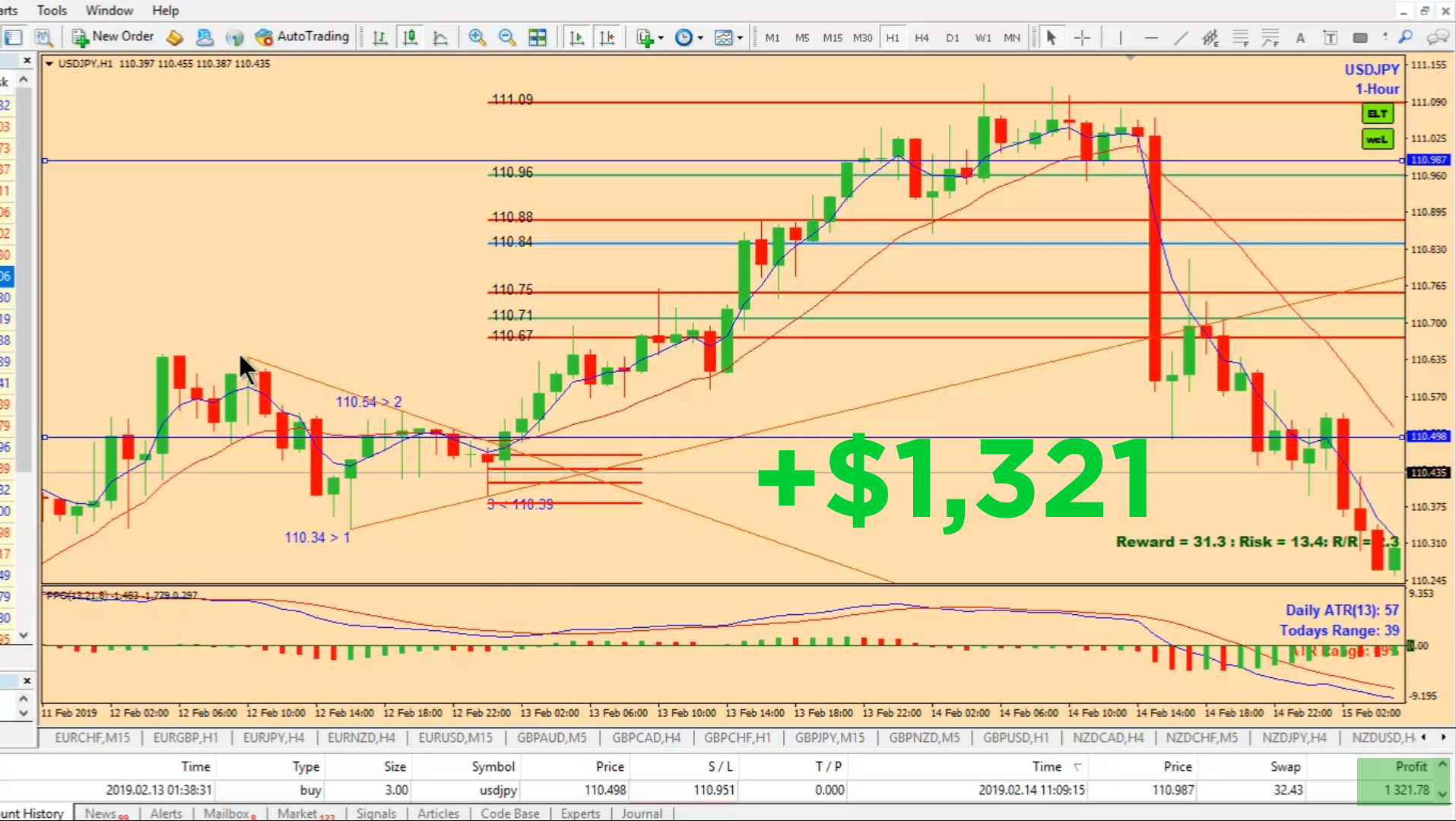Switch to the EURUSD,M15 chart tab
This screenshot has height=821, width=1456.
coord(455,737)
